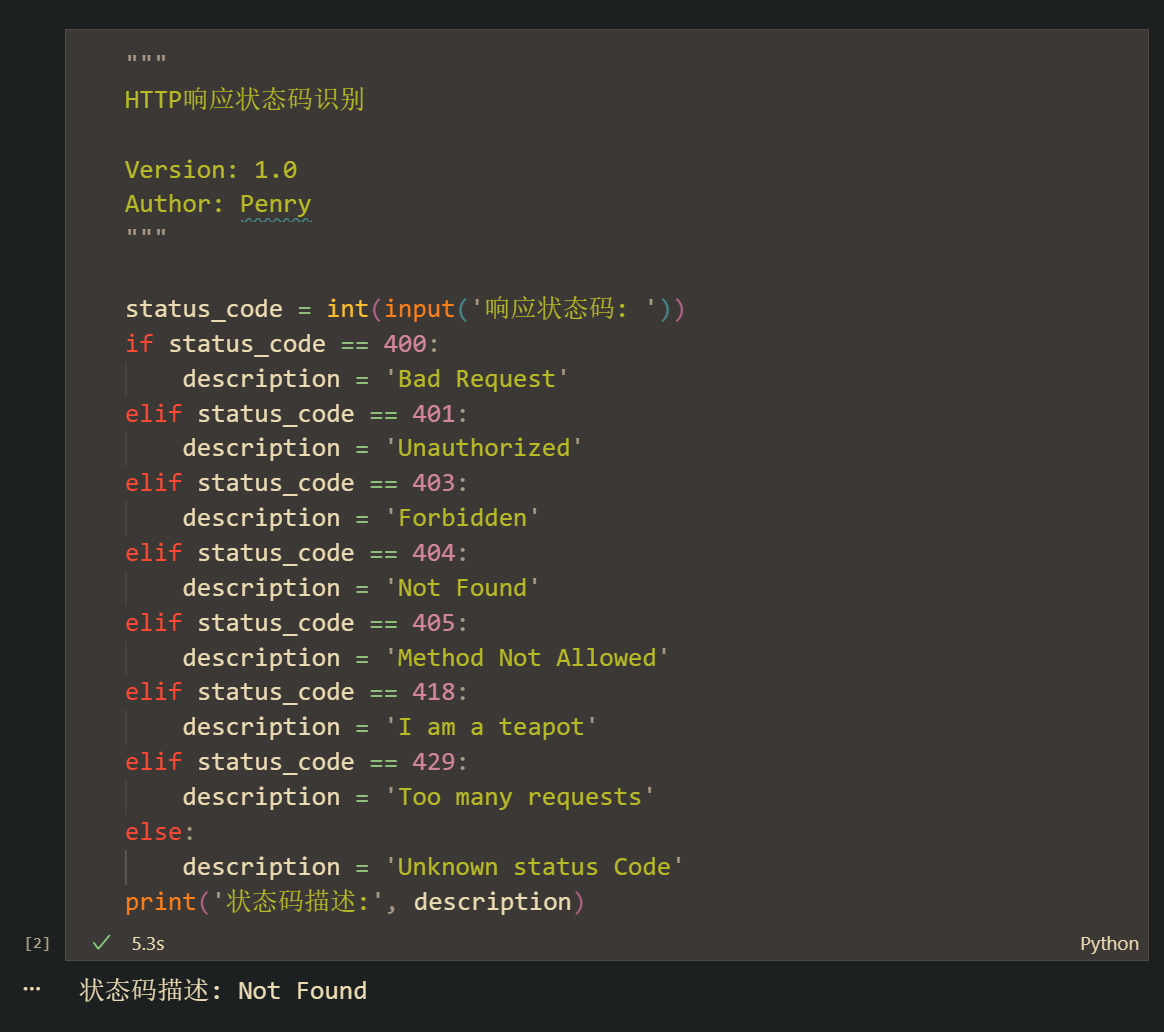This screenshot has height=1032, width=1164.
Task: Click the 'Too many requests' string
Action: pos(520,797)
